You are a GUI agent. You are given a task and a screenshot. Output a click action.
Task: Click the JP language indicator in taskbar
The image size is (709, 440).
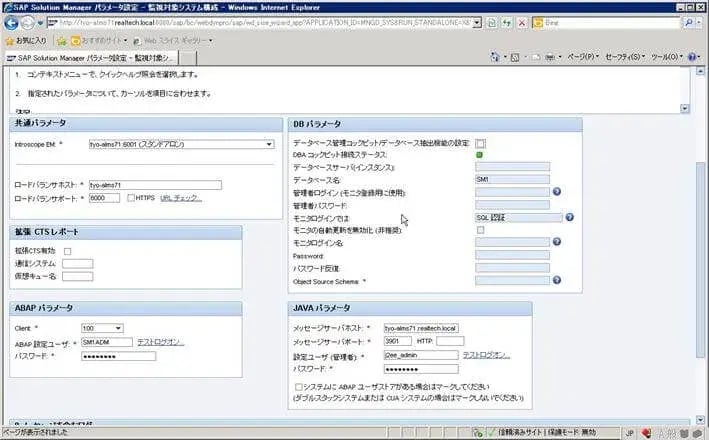click(630, 433)
